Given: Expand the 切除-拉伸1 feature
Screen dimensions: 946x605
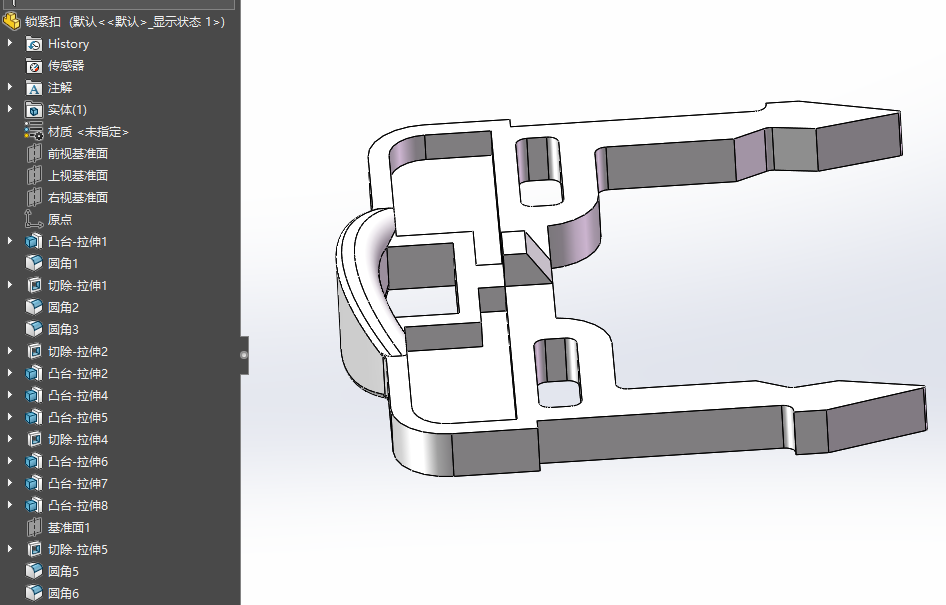Looking at the screenshot, I should pyautogui.click(x=10, y=285).
